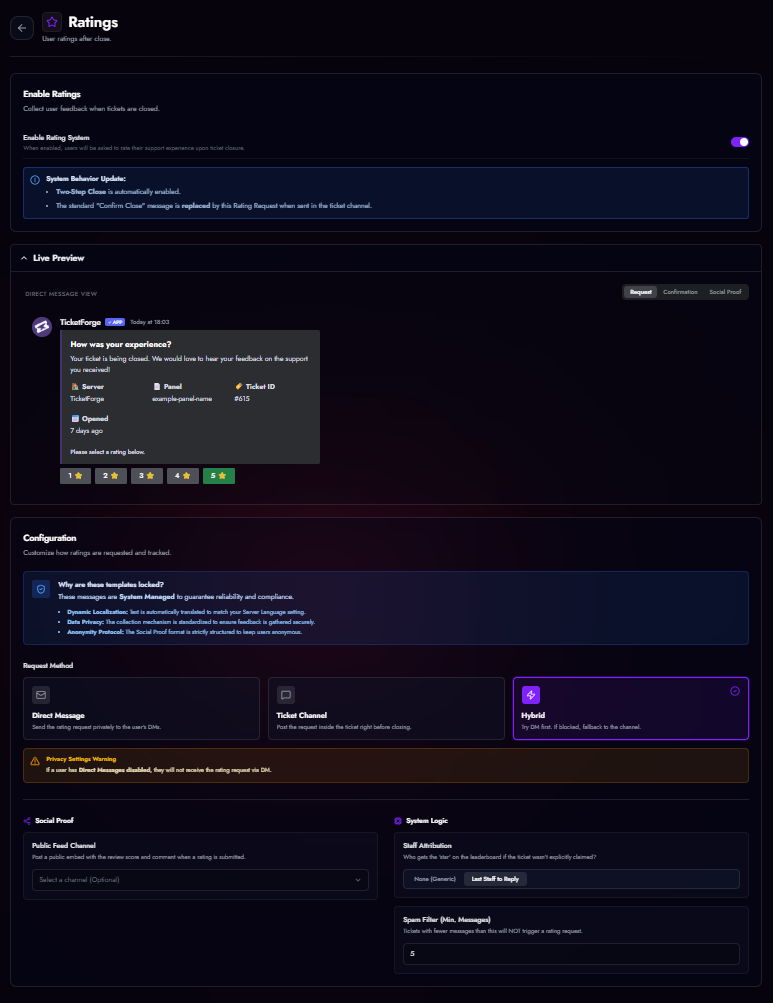Click the 2 star rating button
The image size is (773, 1003).
click(x=111, y=476)
